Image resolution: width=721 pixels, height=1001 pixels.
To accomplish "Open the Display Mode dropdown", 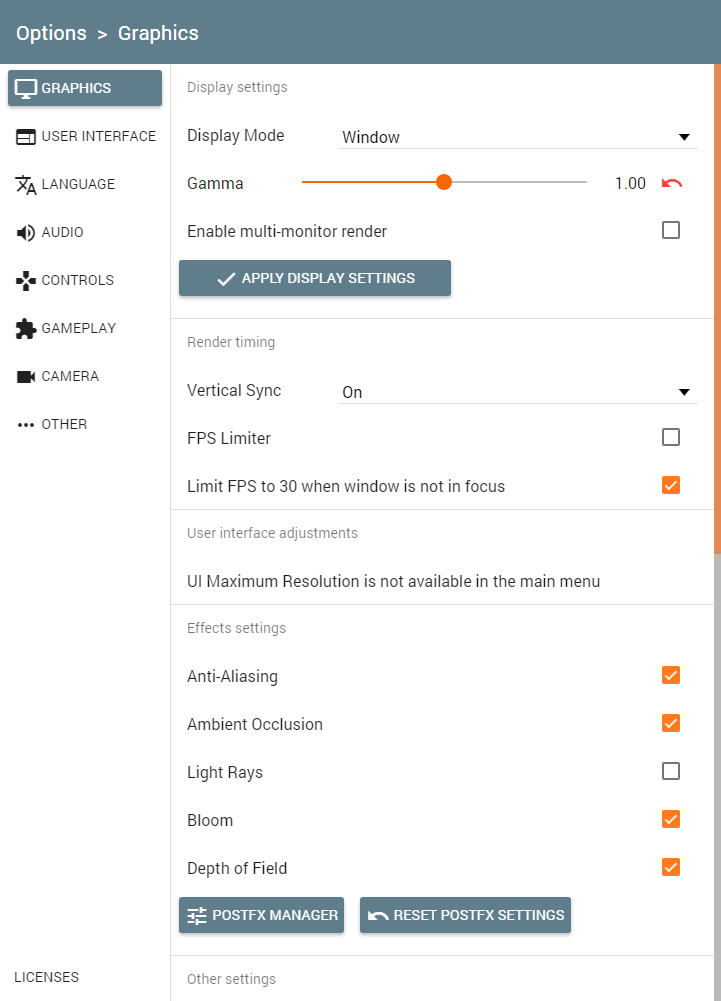I will pyautogui.click(x=519, y=137).
